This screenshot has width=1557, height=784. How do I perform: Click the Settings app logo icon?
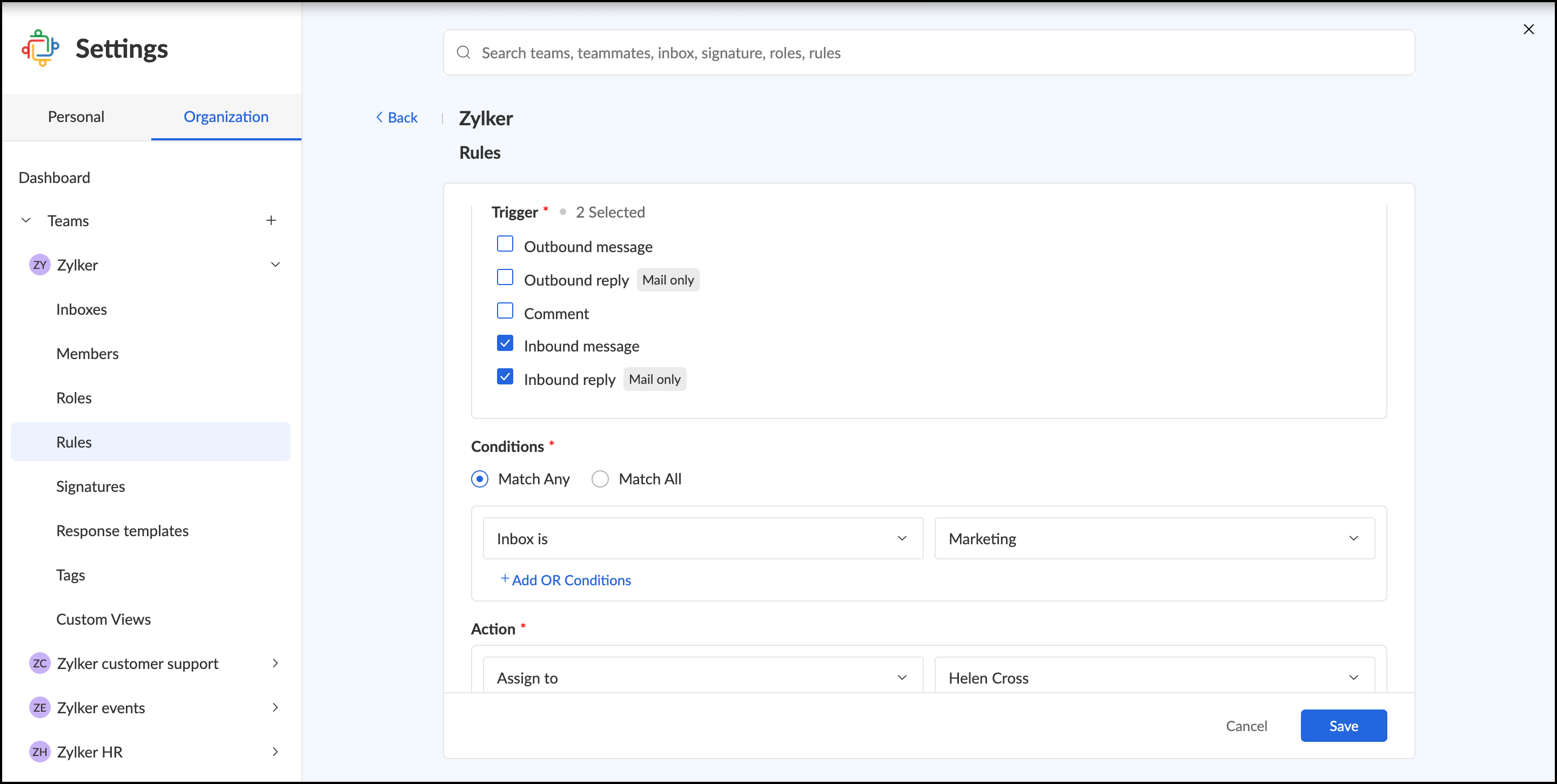pos(41,48)
